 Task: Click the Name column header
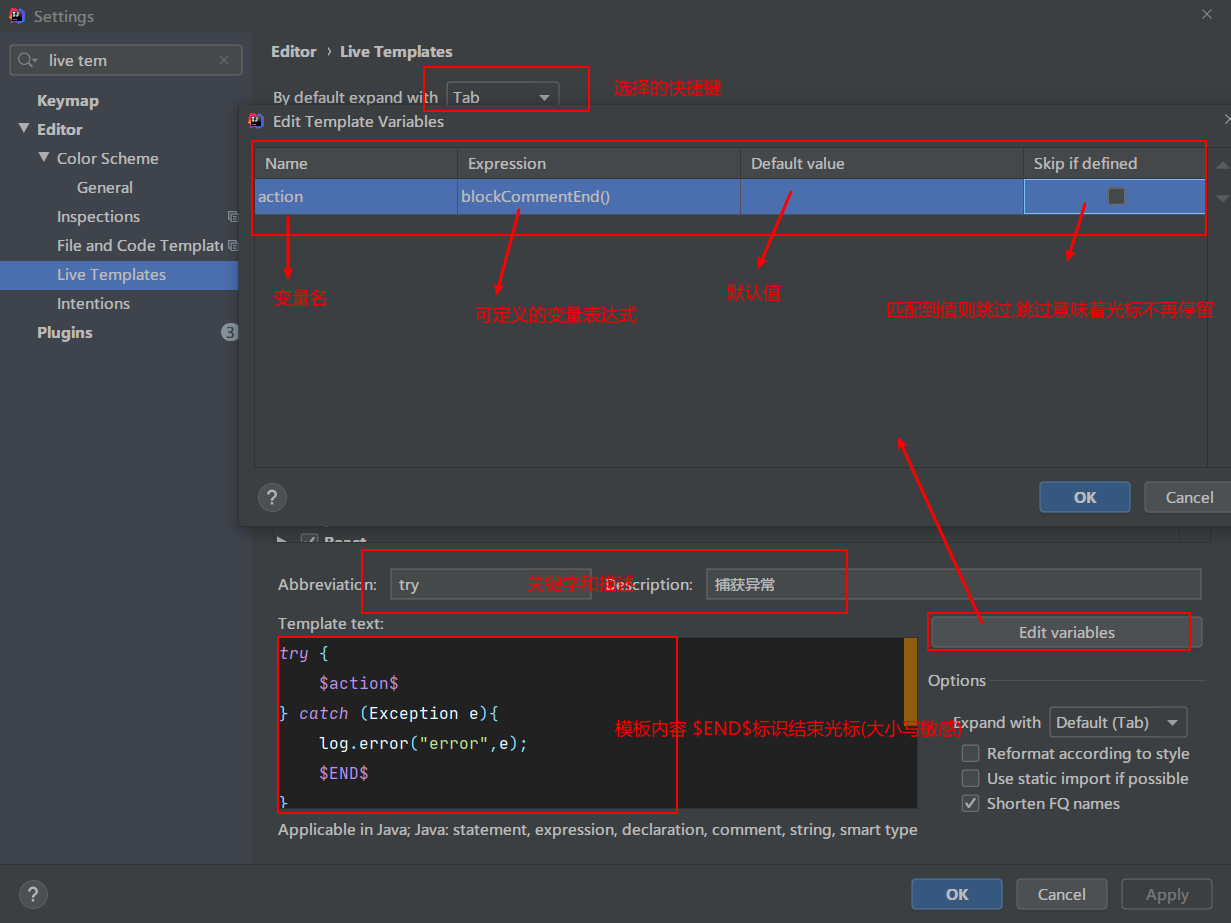(356, 163)
